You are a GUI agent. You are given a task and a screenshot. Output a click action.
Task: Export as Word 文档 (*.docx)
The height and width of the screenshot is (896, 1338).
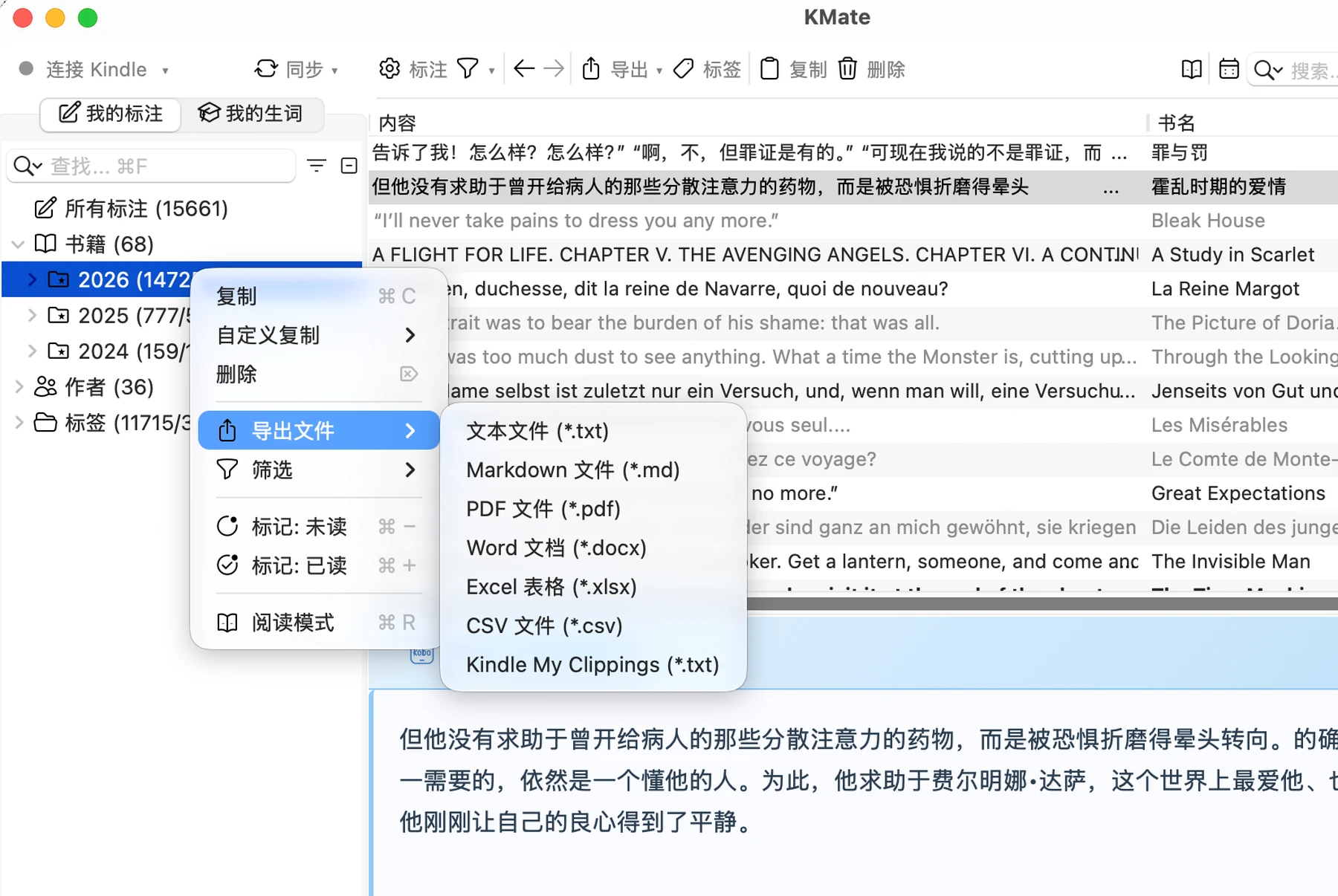(593, 548)
